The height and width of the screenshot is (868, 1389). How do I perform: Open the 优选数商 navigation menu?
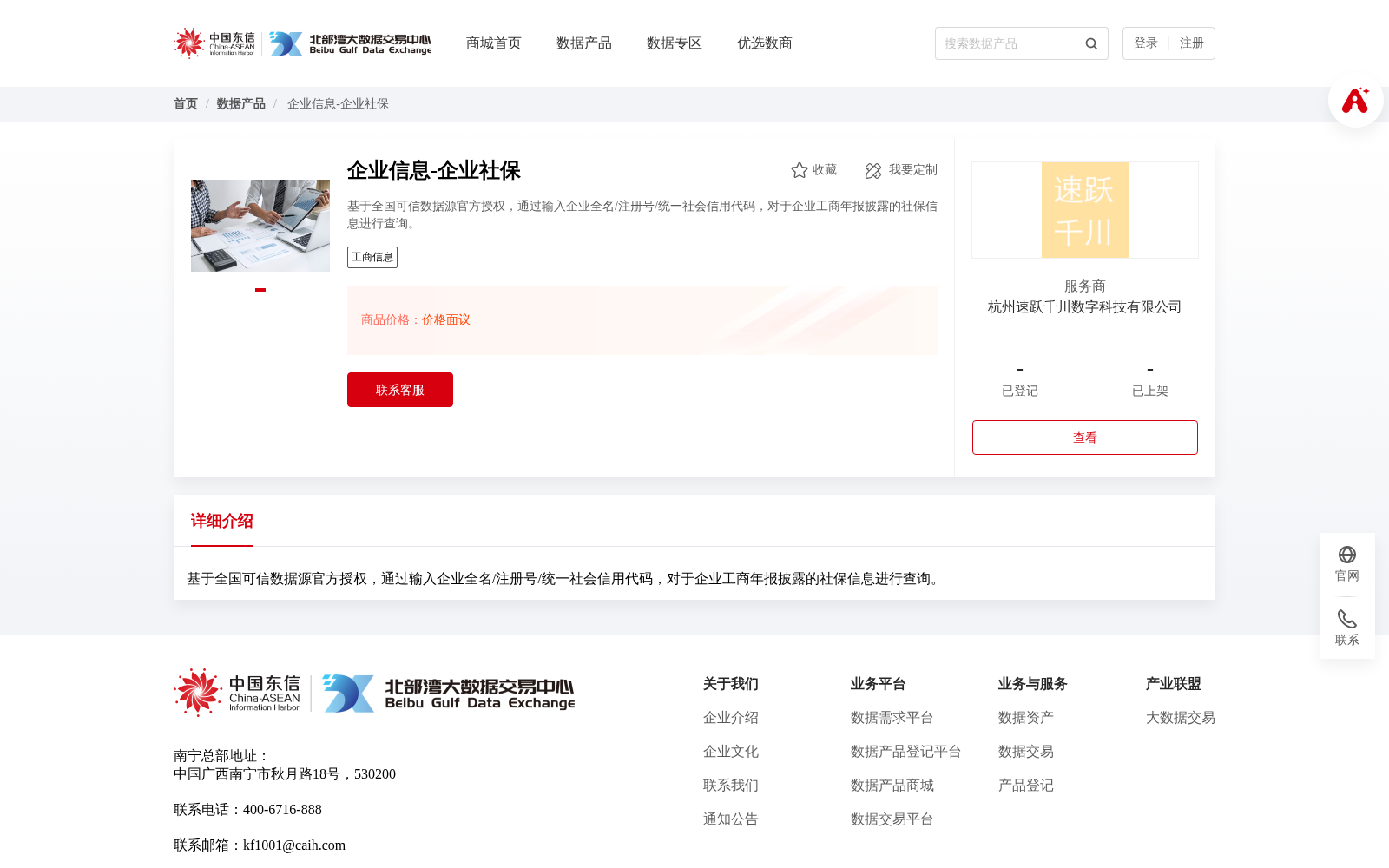(x=765, y=43)
